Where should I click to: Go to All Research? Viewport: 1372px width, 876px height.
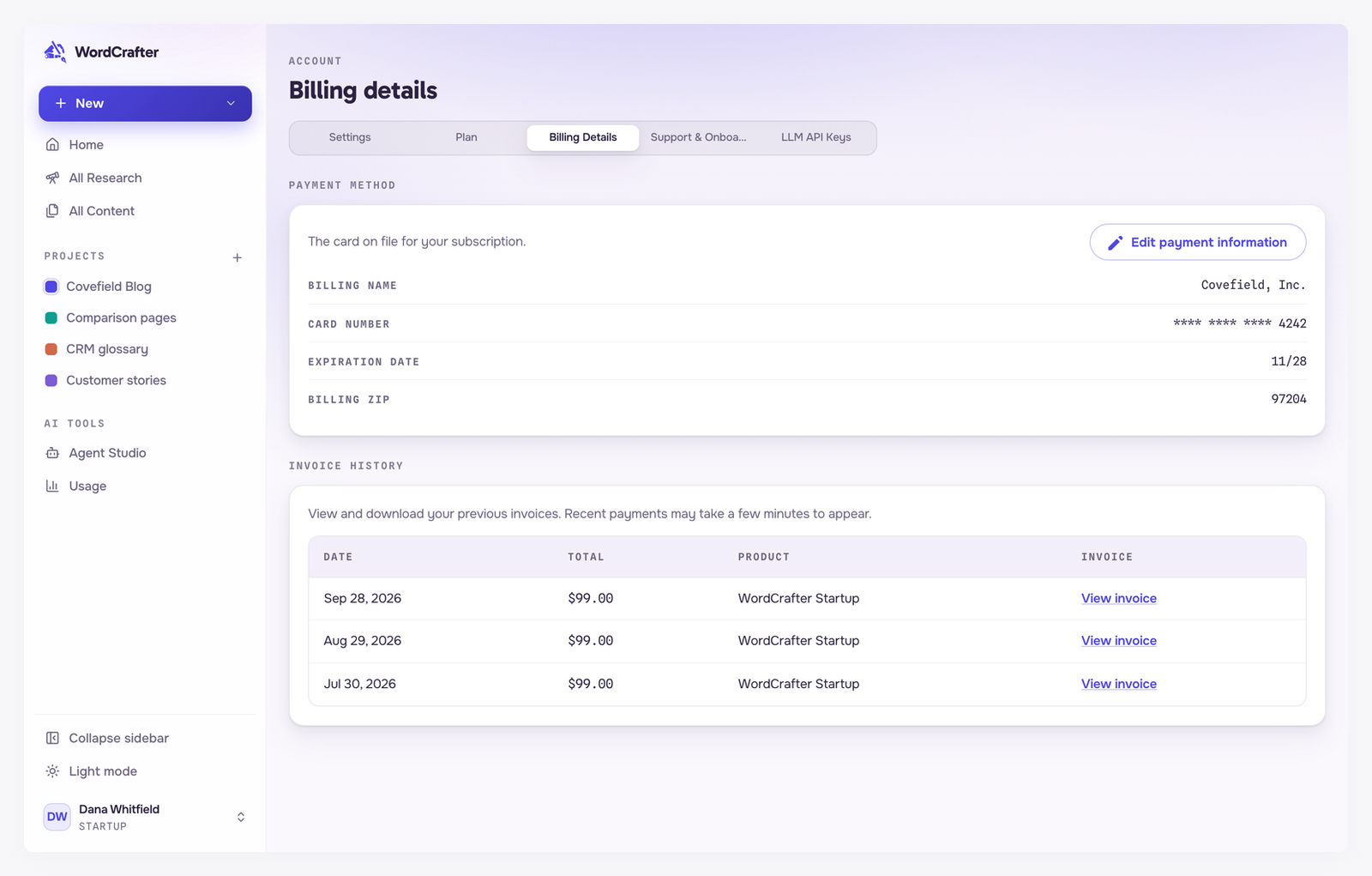145,178
